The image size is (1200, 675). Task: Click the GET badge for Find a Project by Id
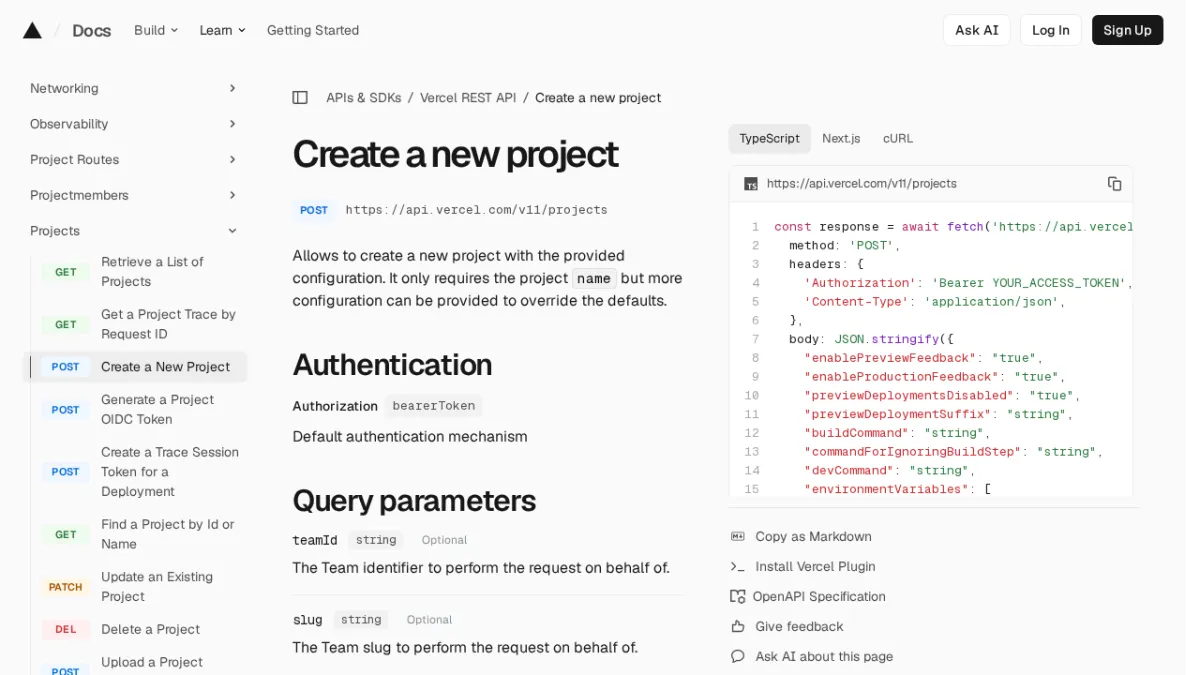point(66,535)
